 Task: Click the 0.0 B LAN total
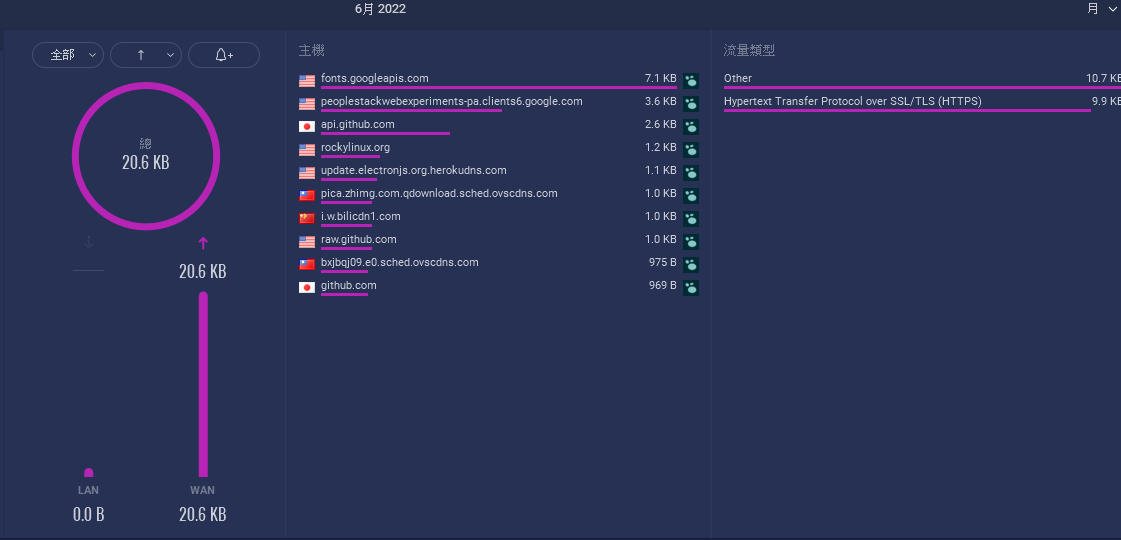pyautogui.click(x=89, y=514)
